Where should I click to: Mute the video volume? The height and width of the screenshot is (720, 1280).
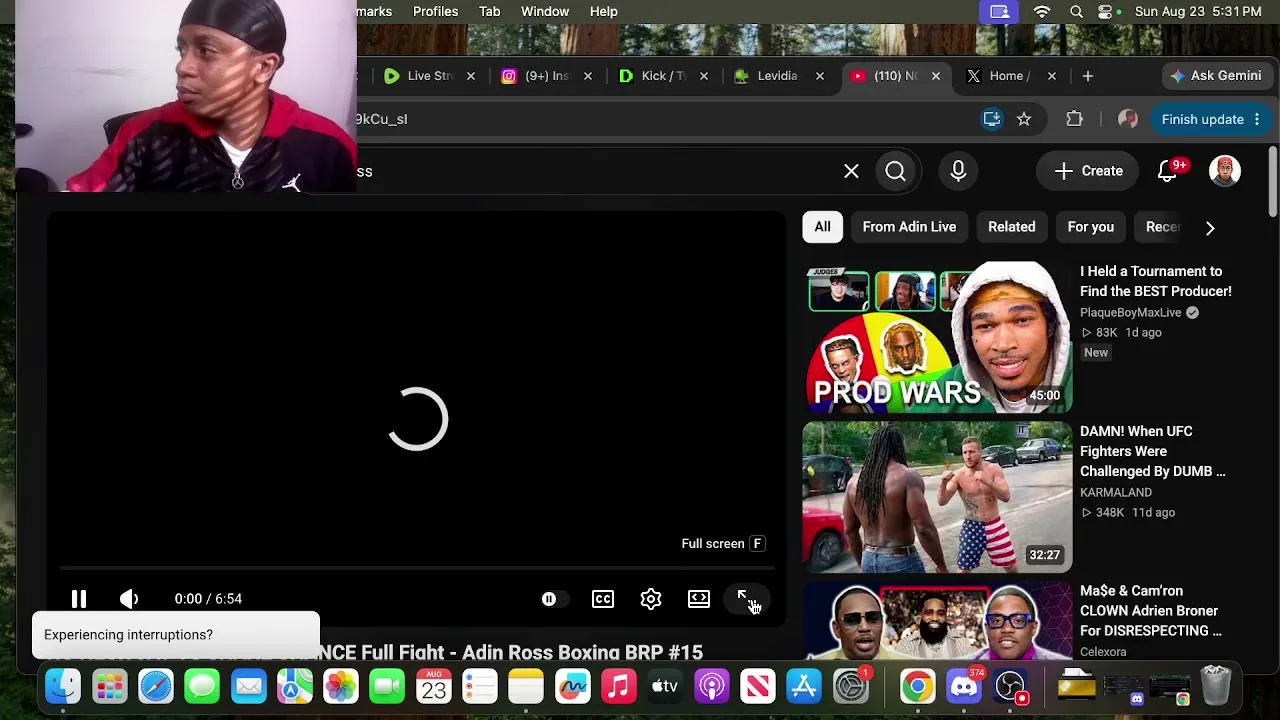point(129,599)
